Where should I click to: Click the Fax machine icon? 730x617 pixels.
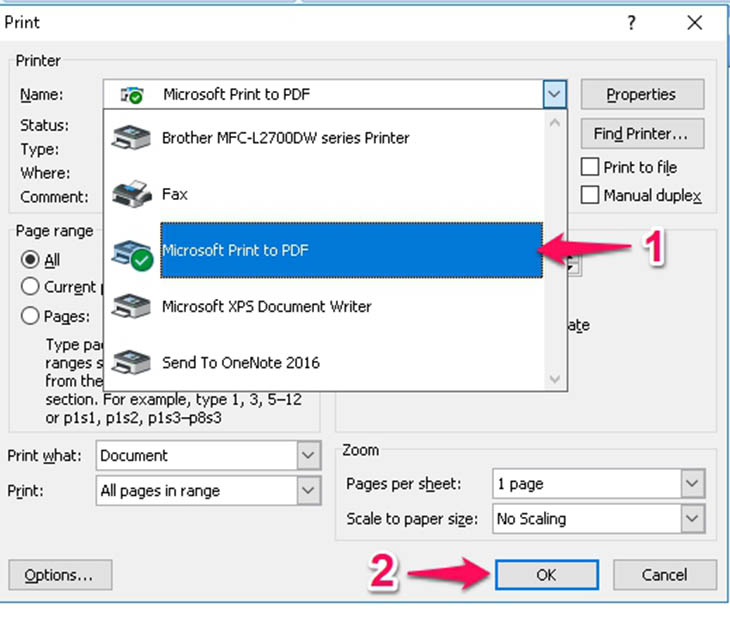tap(132, 194)
